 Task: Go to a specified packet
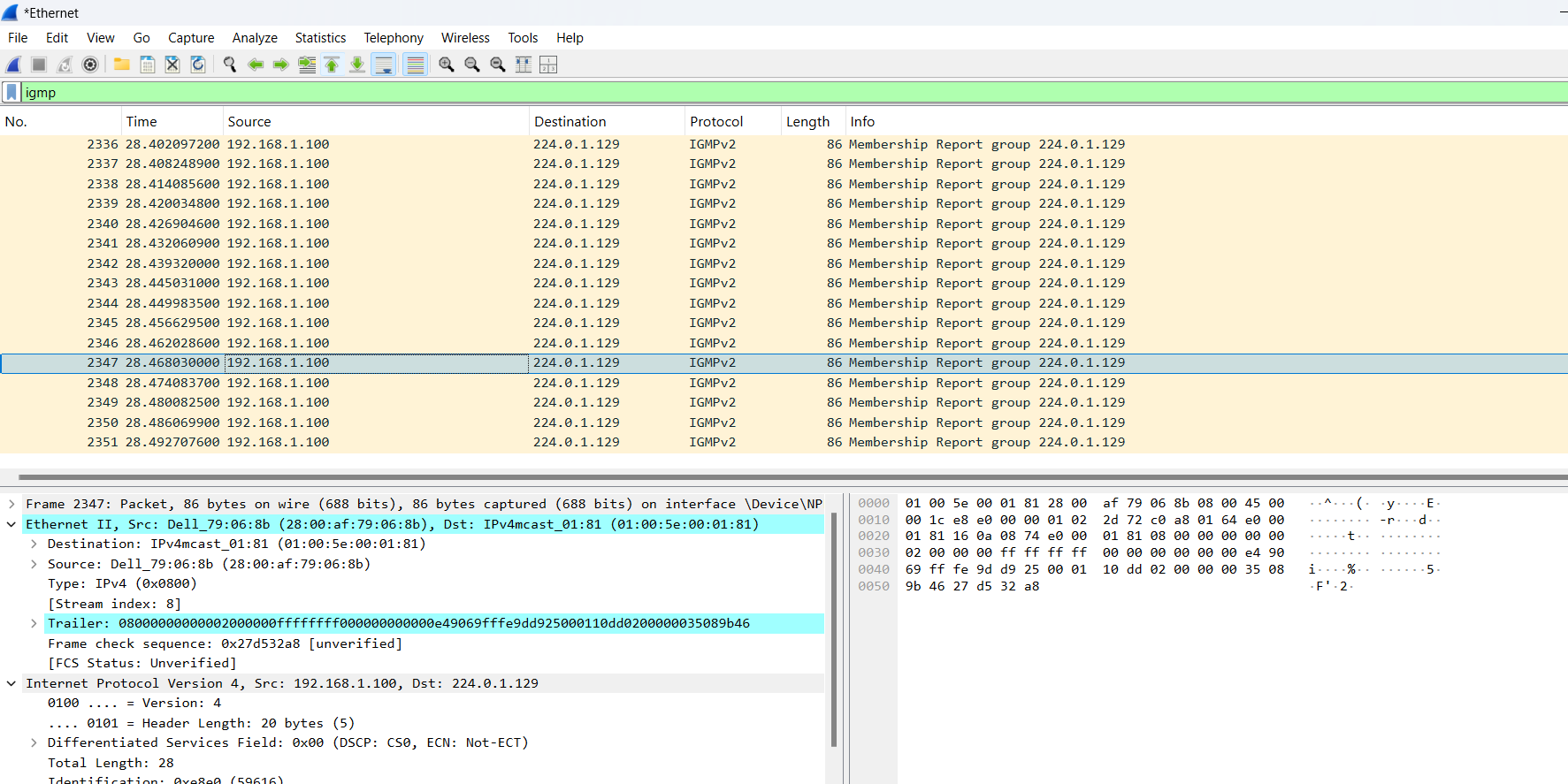pos(307,65)
